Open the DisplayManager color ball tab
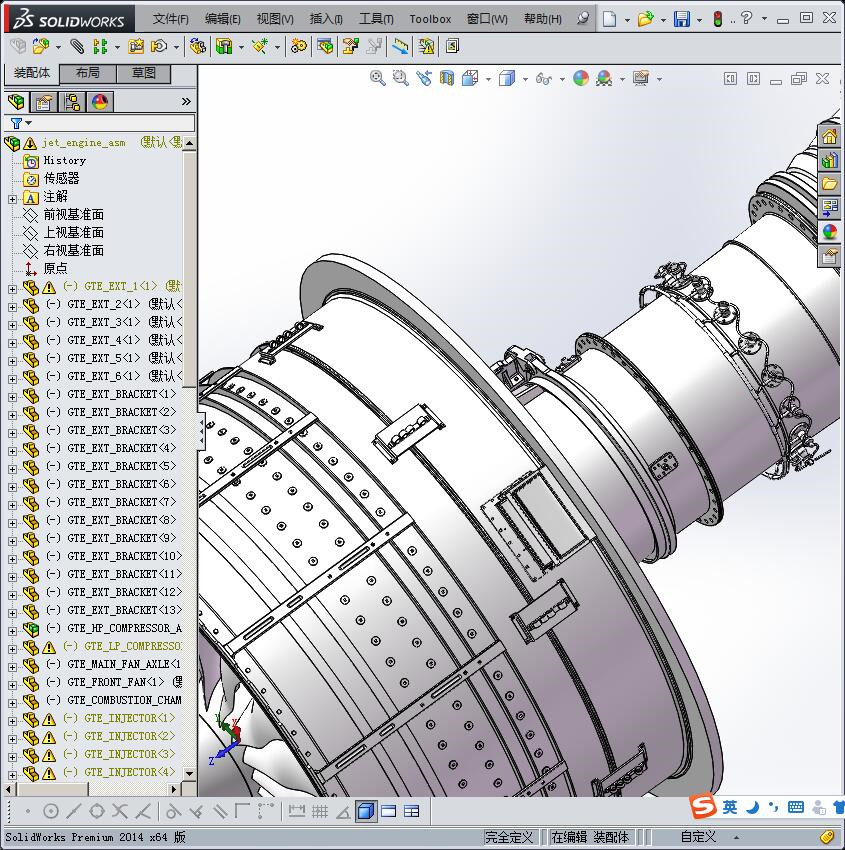The height and width of the screenshot is (850, 845). point(100,102)
